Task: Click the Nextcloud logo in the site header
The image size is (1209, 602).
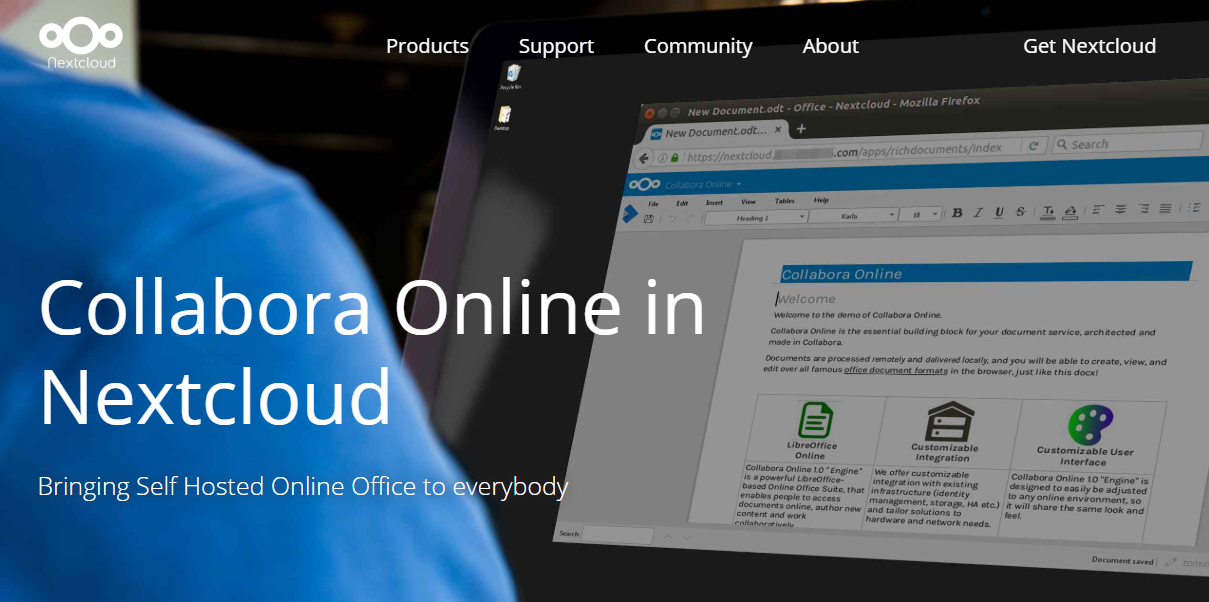Action: [81, 44]
